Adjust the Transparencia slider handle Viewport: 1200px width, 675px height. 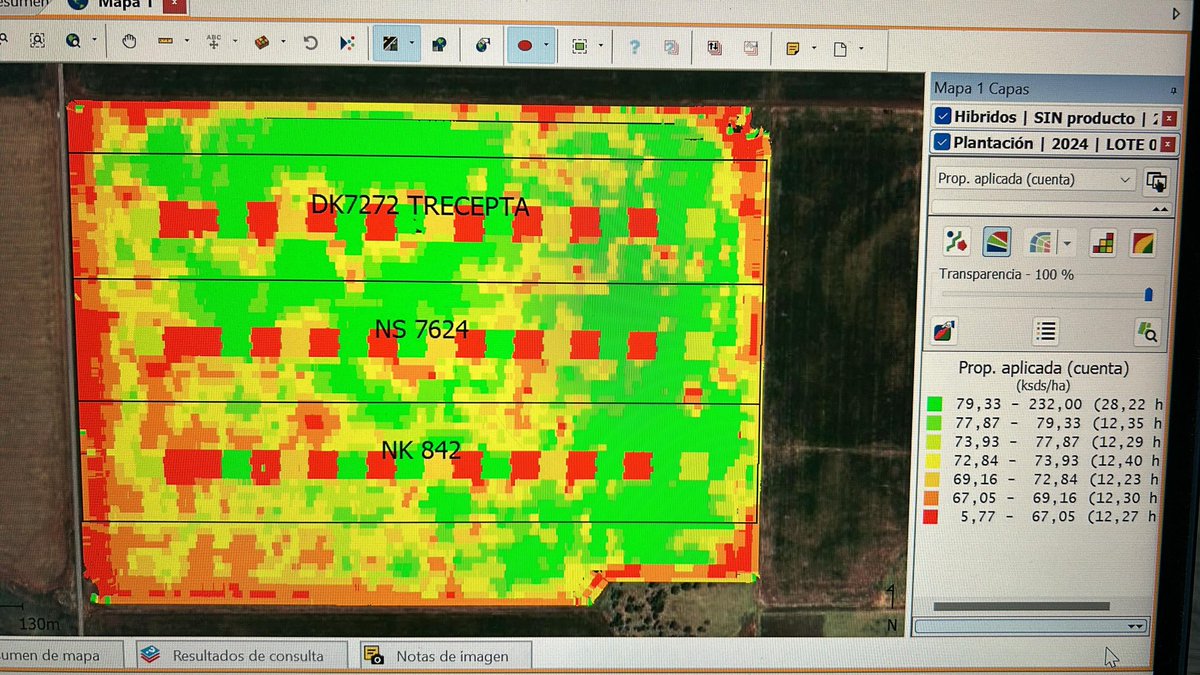[1148, 294]
